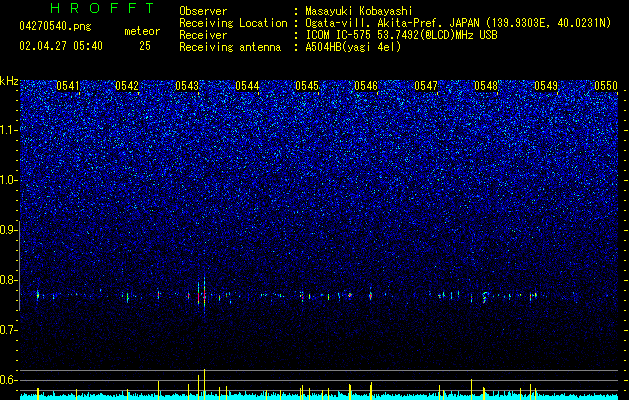629x400 pixels.
Task: Select observer name Masayuki Kobayashi
Action: click(359, 11)
